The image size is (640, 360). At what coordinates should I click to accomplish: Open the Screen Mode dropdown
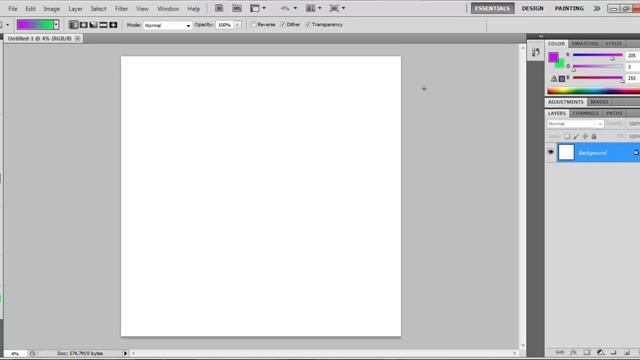338,8
